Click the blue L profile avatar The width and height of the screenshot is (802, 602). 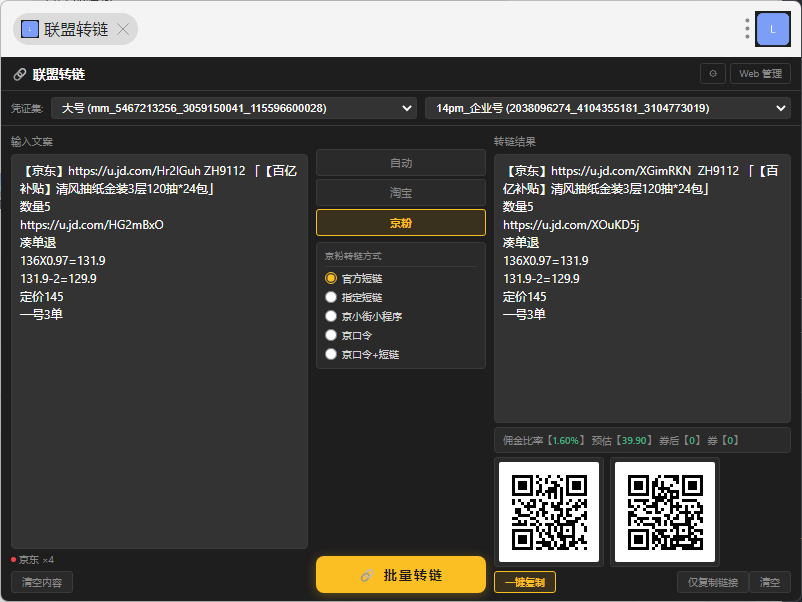pyautogui.click(x=772, y=29)
